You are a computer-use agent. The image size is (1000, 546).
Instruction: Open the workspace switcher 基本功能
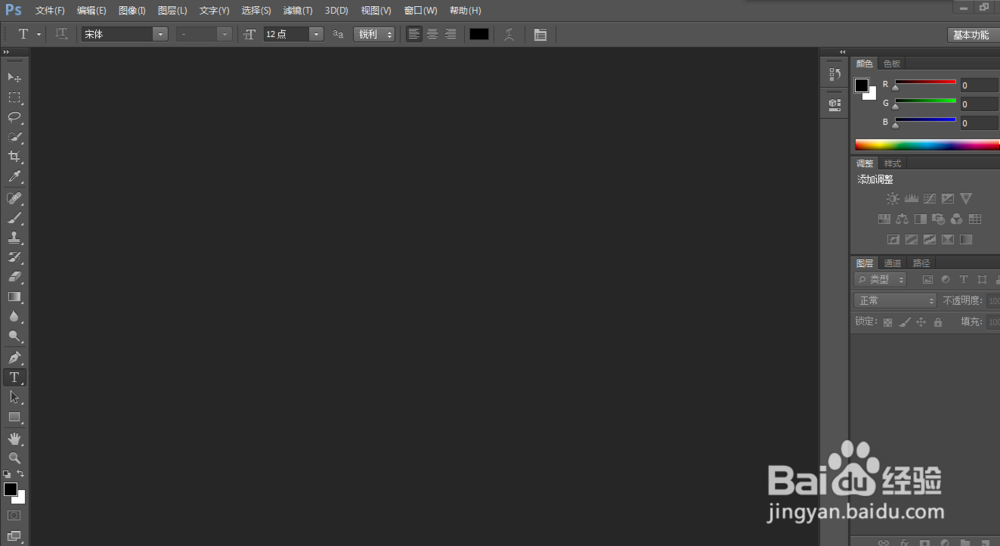[971, 35]
